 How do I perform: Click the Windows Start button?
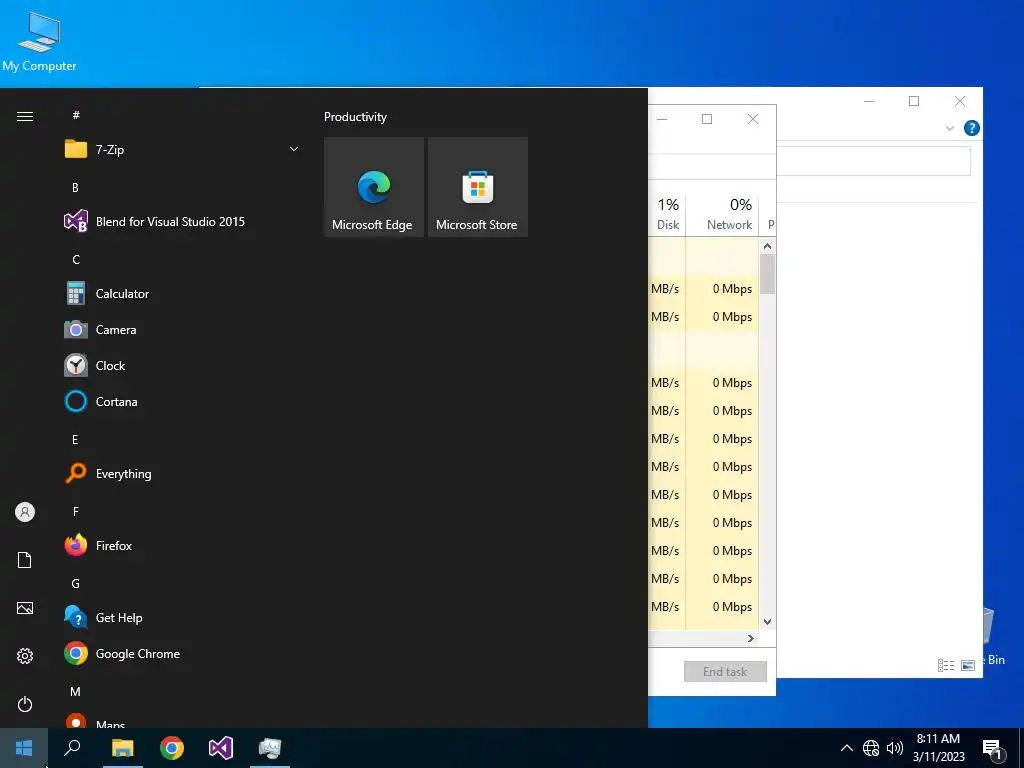tap(24, 748)
